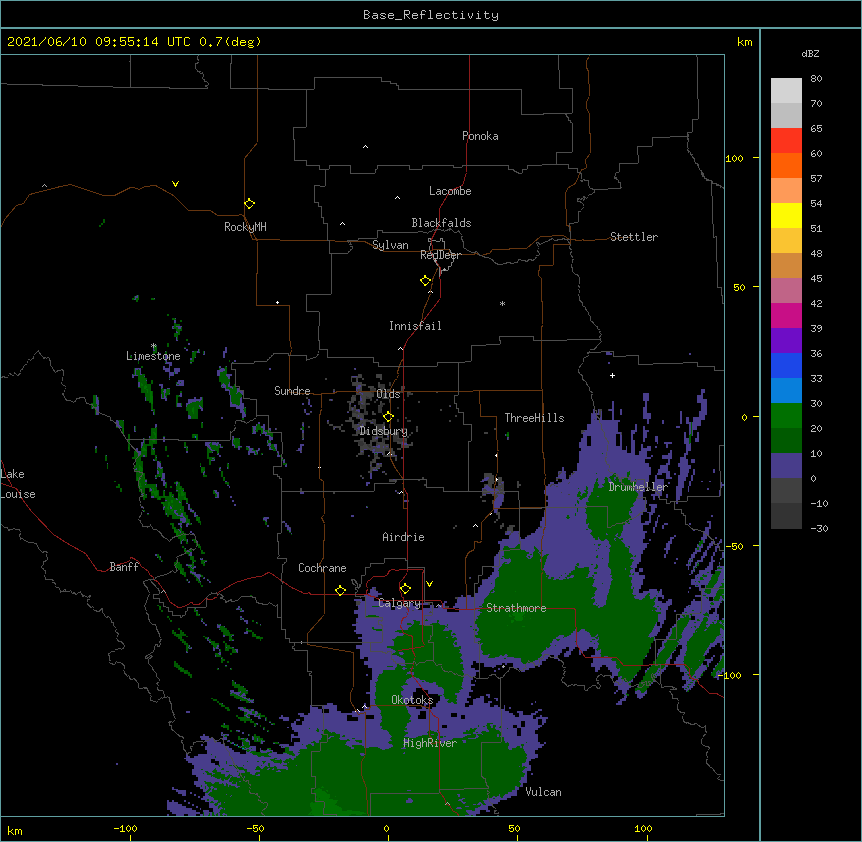Click the Cochrane town label
Viewport: 862px width, 842px height.
click(x=322, y=568)
